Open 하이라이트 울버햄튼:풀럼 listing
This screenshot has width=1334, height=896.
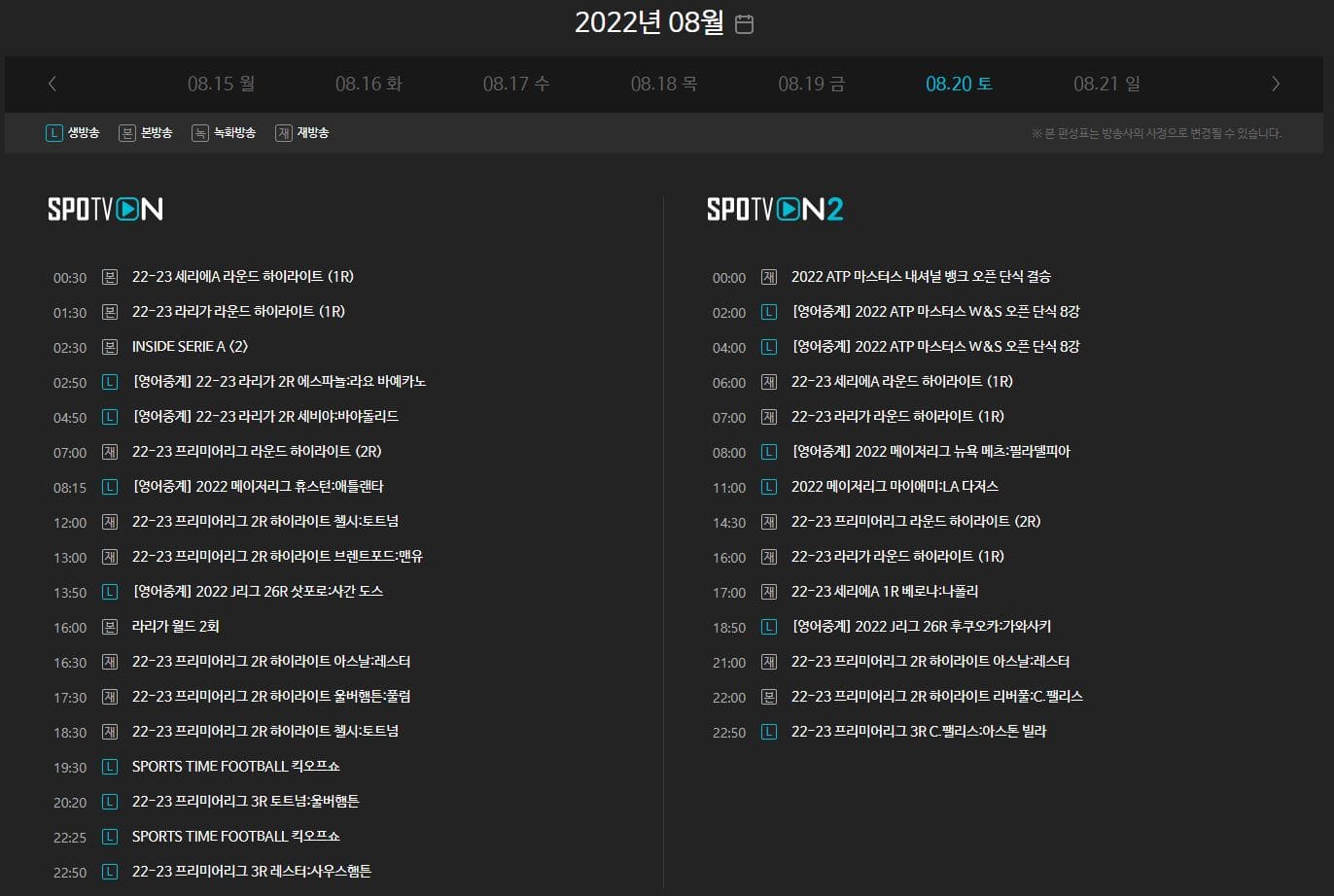271,697
